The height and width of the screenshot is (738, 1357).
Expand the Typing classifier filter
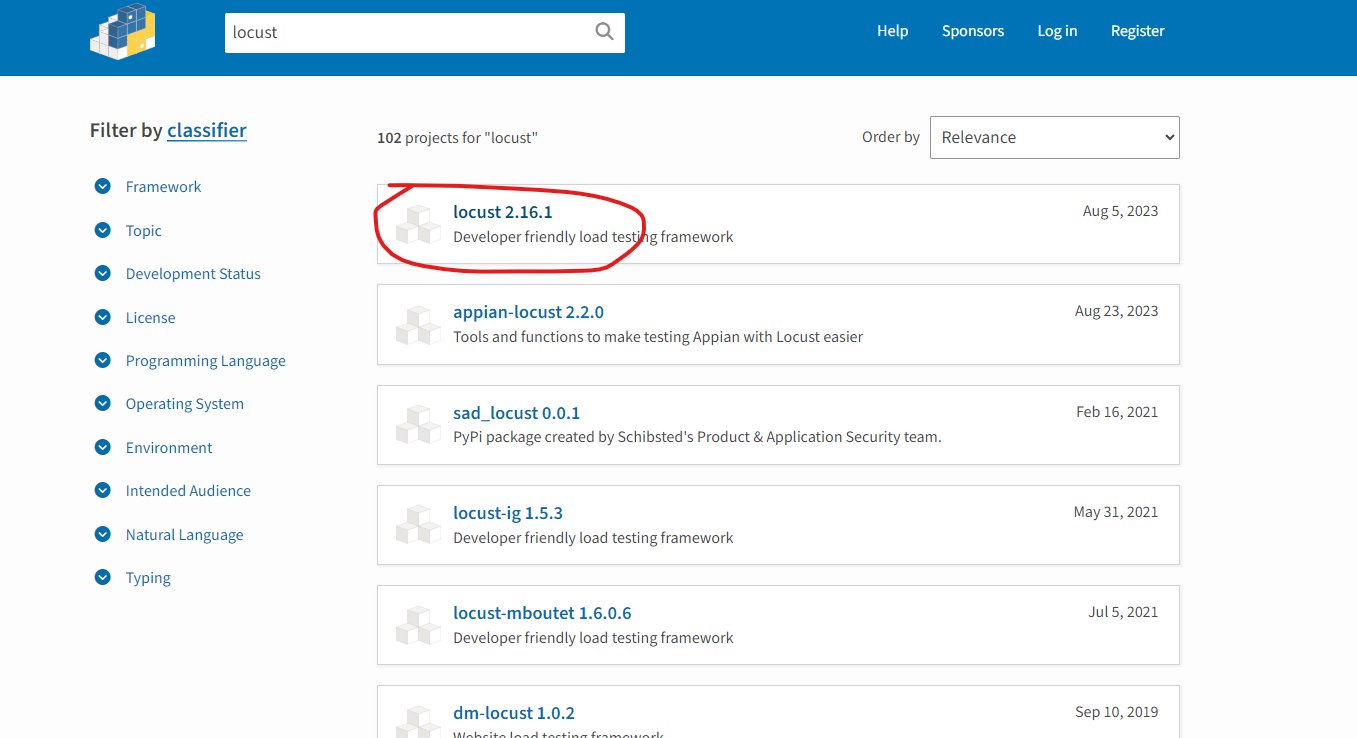148,578
